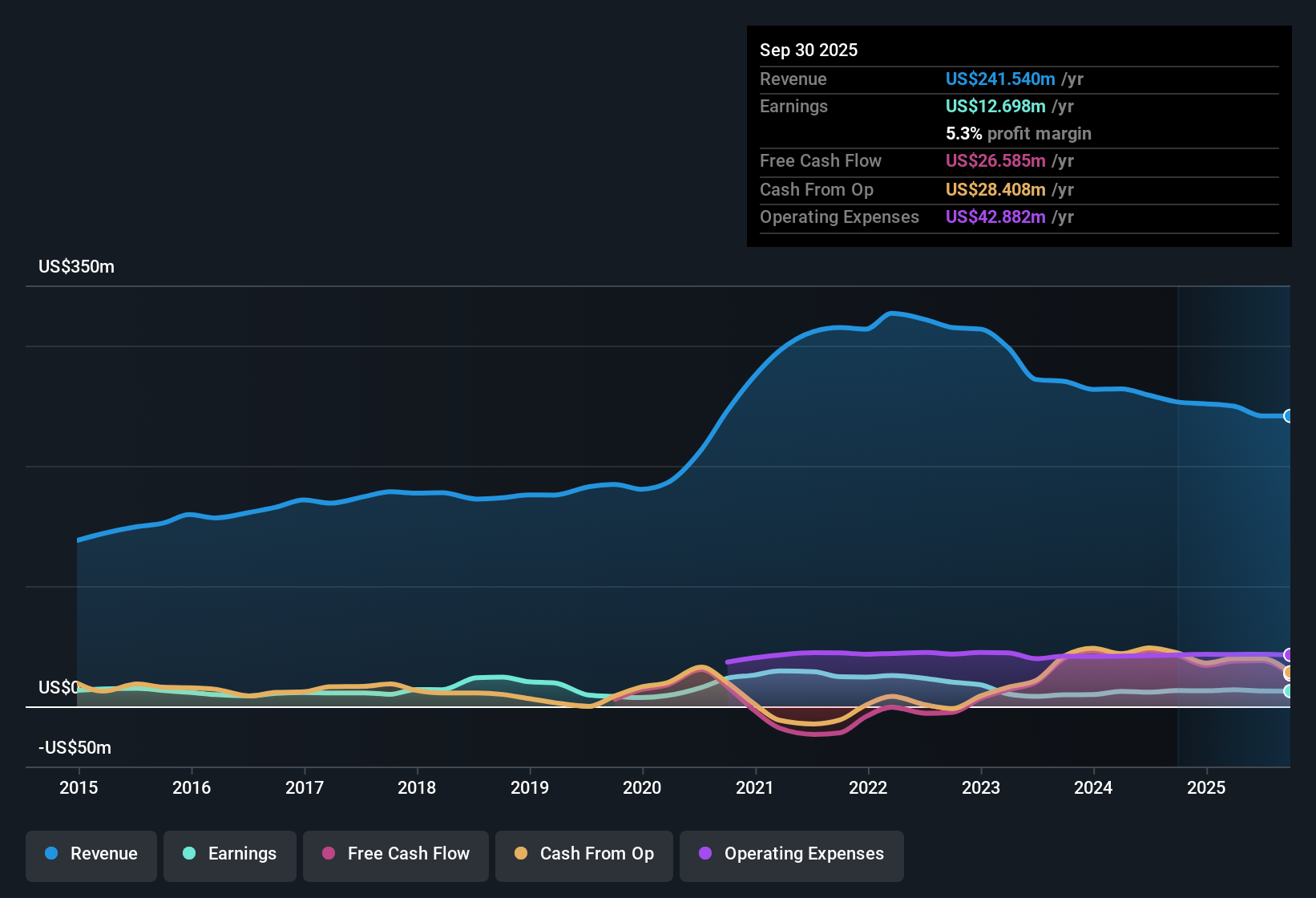The image size is (1316, 898).
Task: Toggle the Revenue series legend button
Action: (91, 854)
